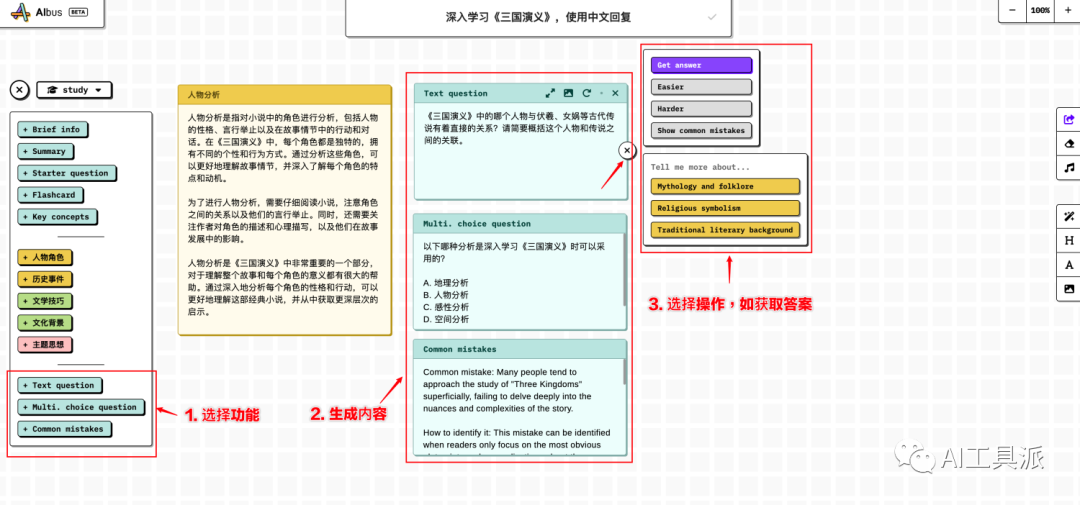Click the BETA badge
This screenshot has width=1080, height=505.
coord(78,12)
